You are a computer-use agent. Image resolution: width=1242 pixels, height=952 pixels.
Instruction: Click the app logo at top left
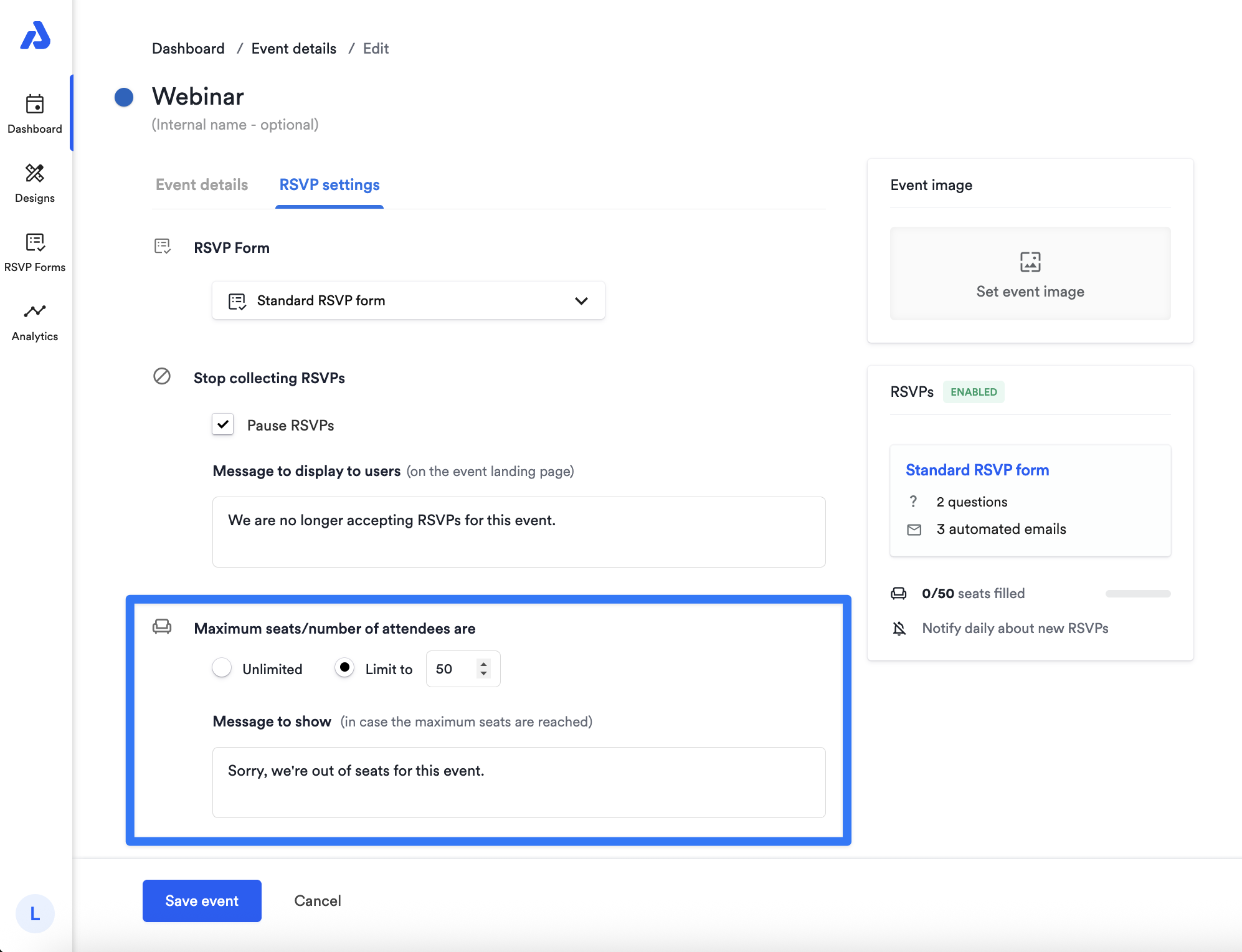tap(35, 36)
